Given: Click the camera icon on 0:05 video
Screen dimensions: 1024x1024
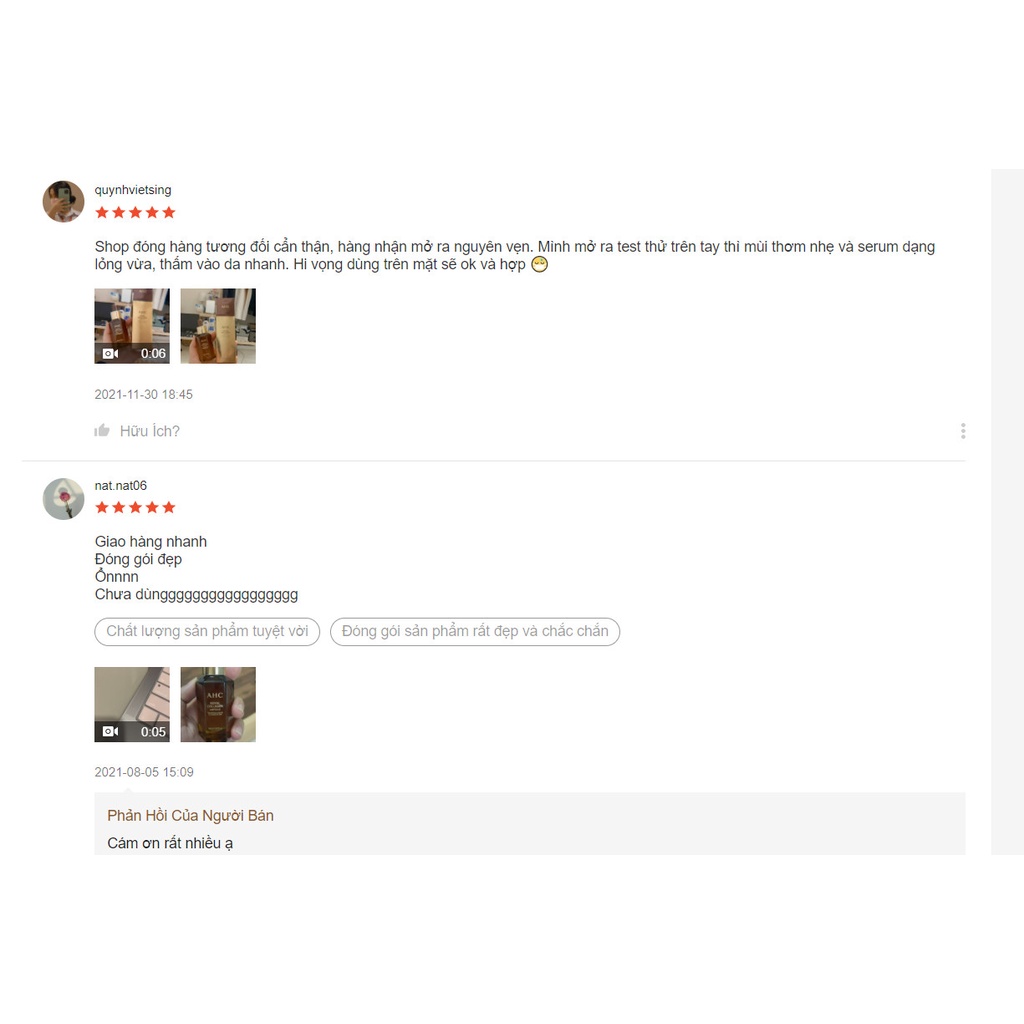Looking at the screenshot, I should (x=110, y=731).
